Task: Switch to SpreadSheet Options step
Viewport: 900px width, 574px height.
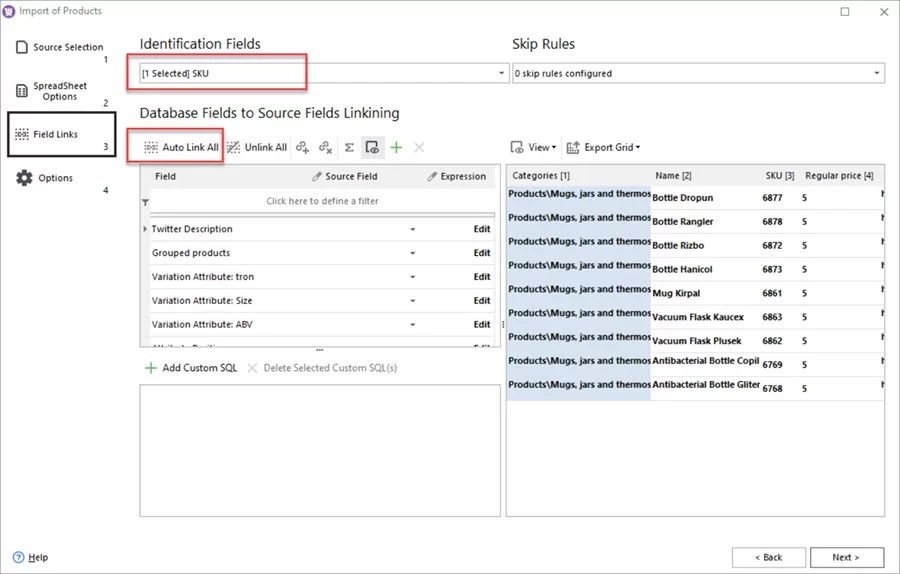Action: [60, 91]
